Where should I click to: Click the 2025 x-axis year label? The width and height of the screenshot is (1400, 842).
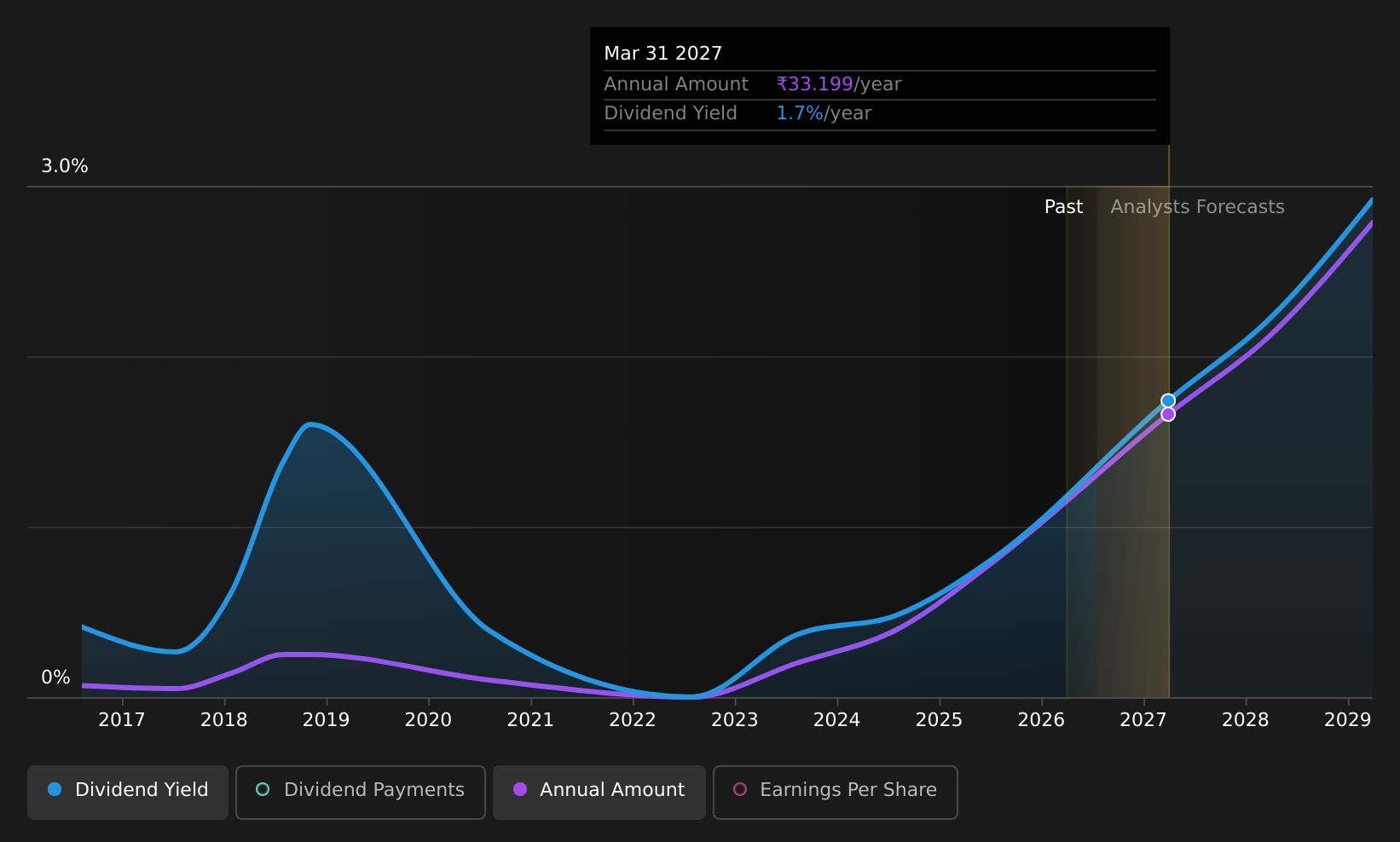939,720
